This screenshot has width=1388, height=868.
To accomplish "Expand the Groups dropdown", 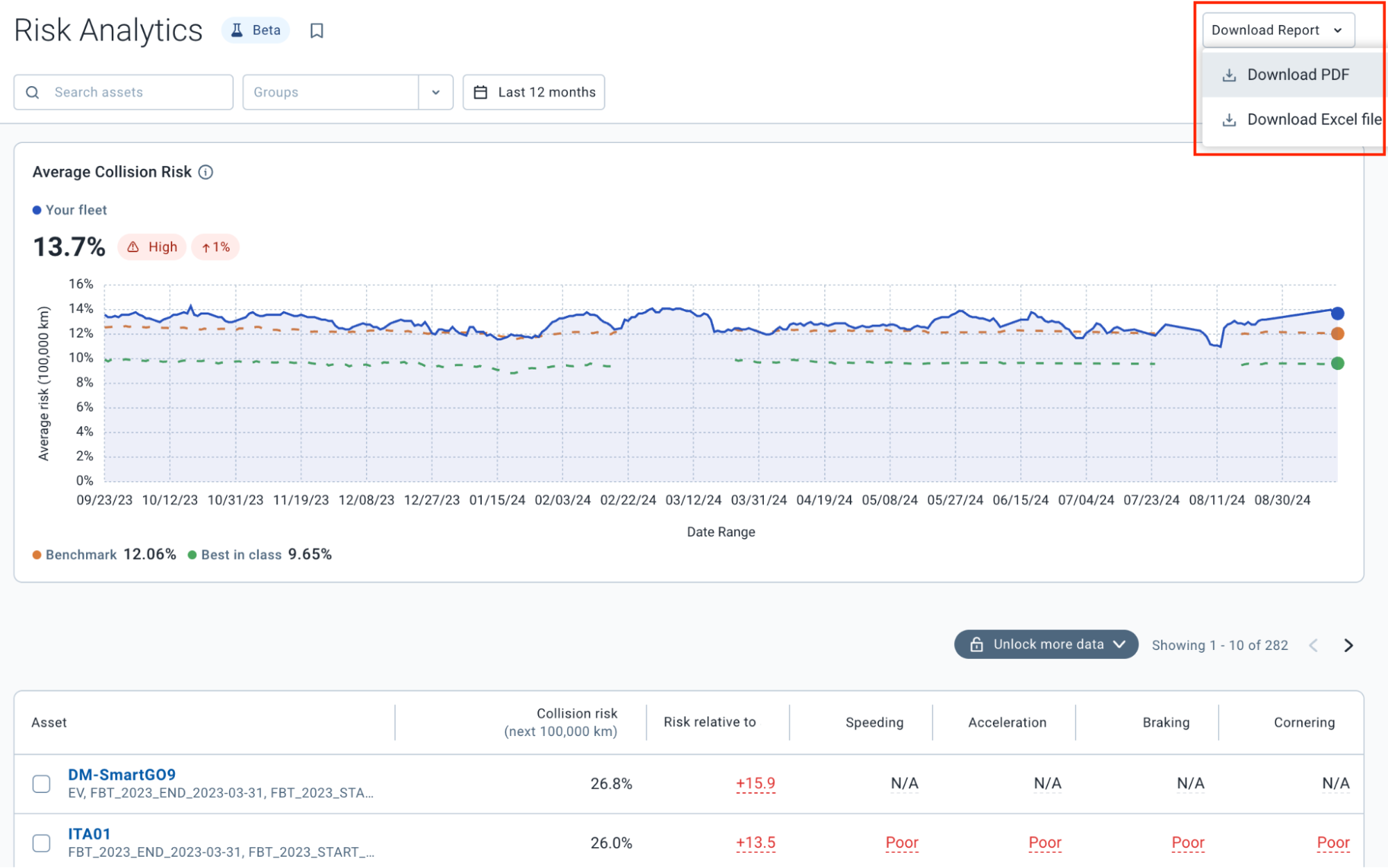I will click(435, 92).
